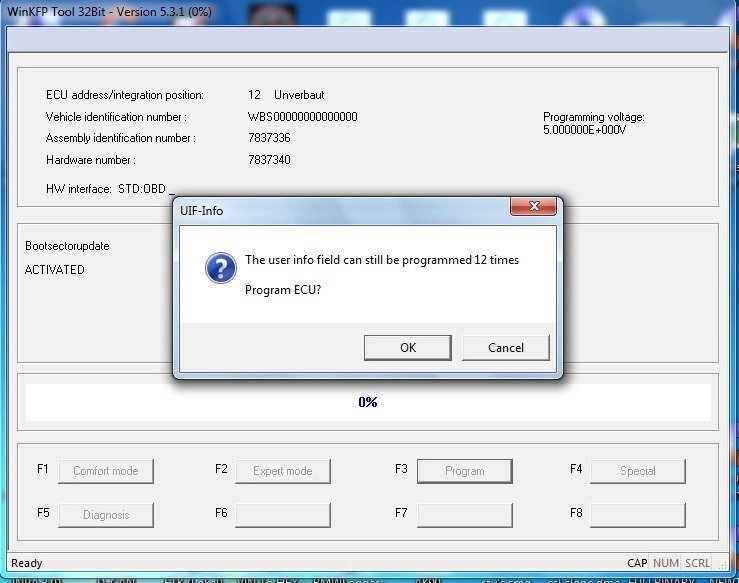Click the empty F6 button

point(282,515)
